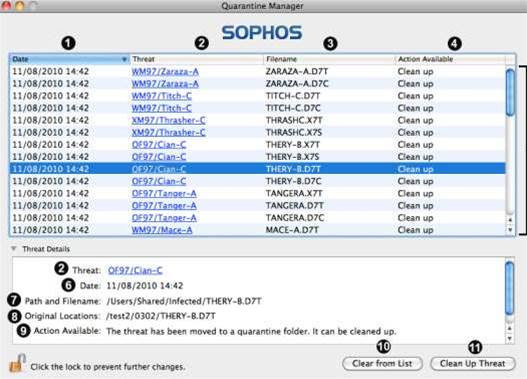The image size is (527, 379).
Task: Select the THERY-B.X7T filename cell
Action: click(293, 144)
